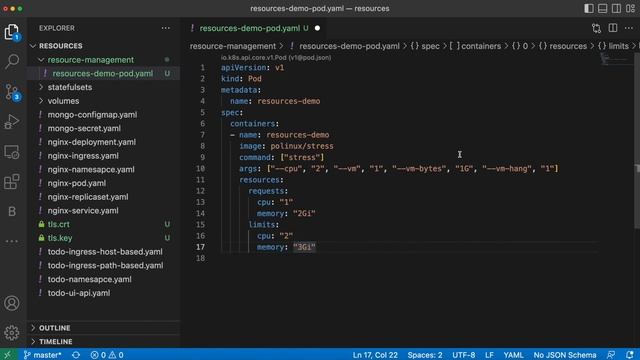Click master branch in status bar

click(x=42, y=355)
